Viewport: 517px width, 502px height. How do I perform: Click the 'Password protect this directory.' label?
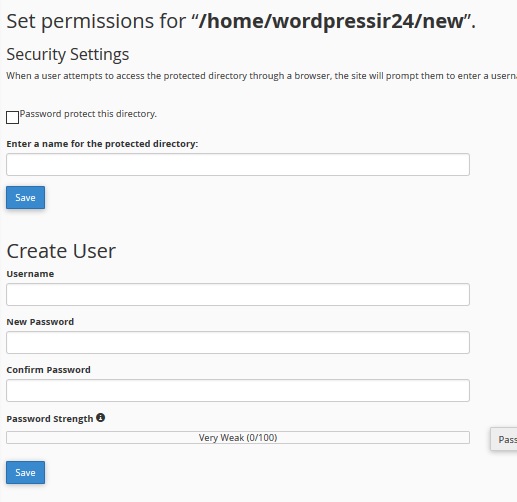pos(88,114)
